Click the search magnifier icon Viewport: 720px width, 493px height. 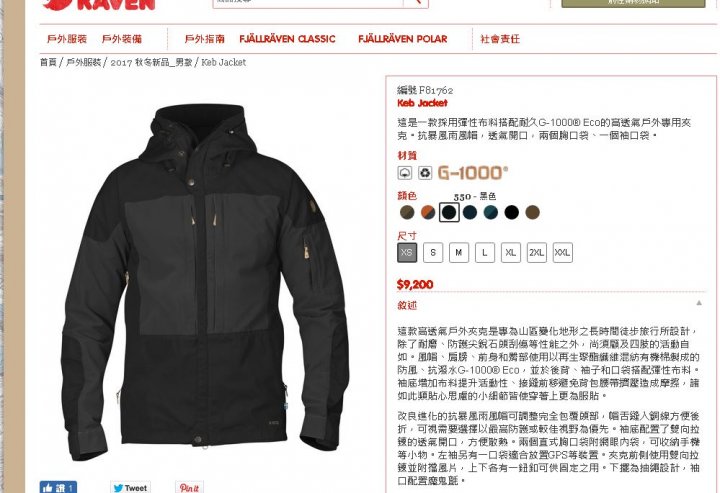[x=416, y=2]
